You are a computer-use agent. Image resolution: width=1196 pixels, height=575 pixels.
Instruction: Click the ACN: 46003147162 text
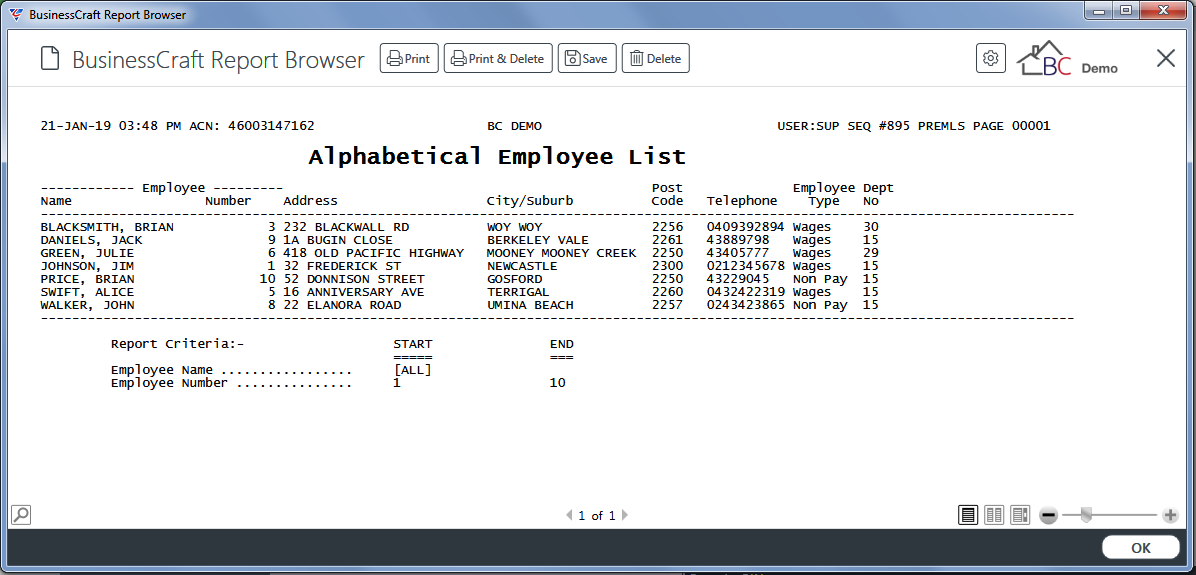click(x=252, y=126)
